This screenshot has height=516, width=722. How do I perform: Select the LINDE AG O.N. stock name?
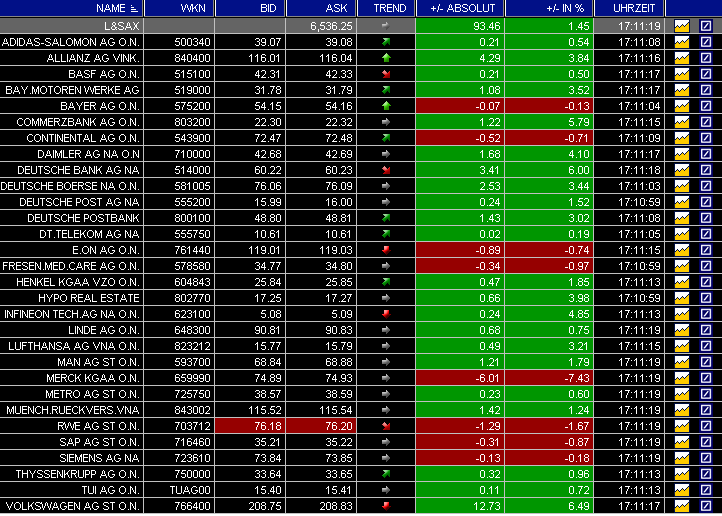pyautogui.click(x=104, y=330)
